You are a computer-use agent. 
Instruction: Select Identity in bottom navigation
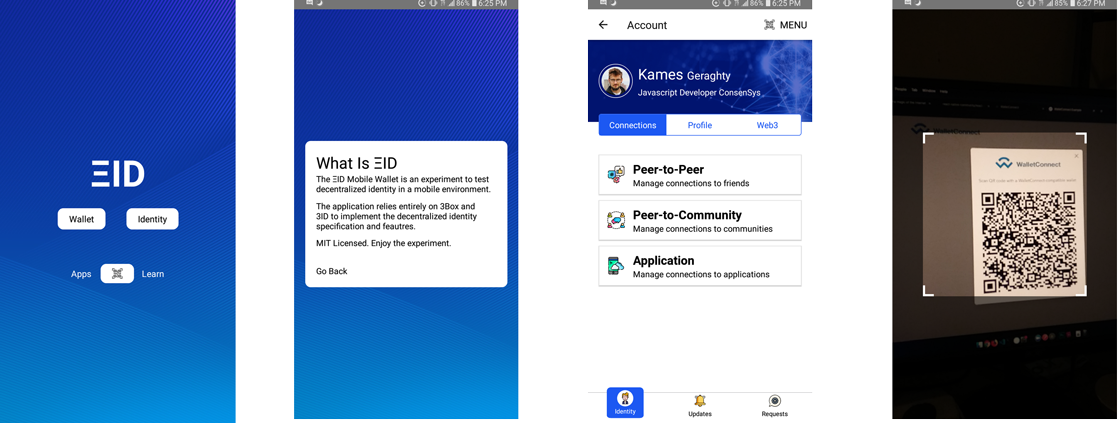click(x=625, y=403)
